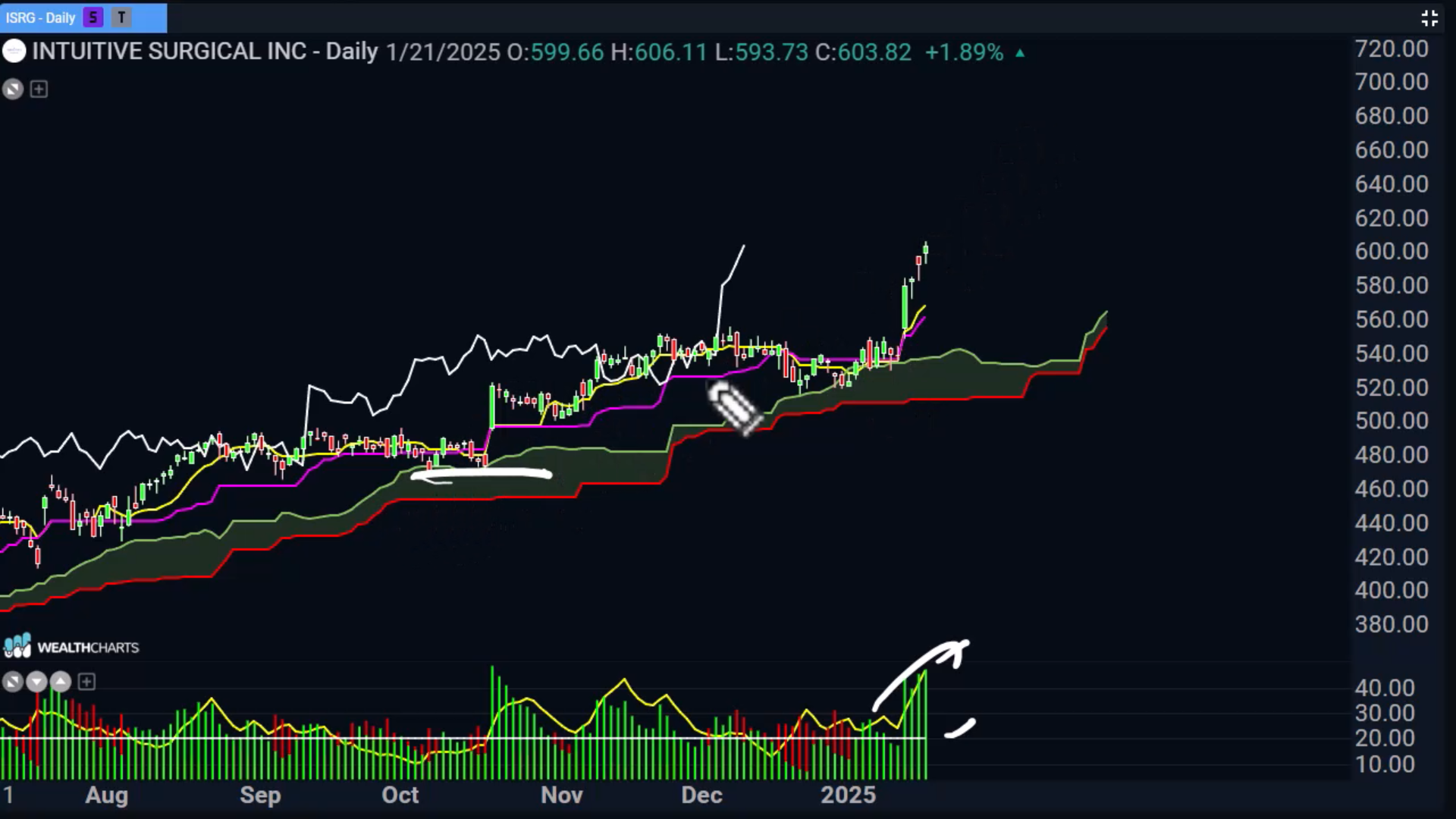Click the 10.00 indicator axis label
Viewport: 1456px width, 819px height.
coord(1385,764)
